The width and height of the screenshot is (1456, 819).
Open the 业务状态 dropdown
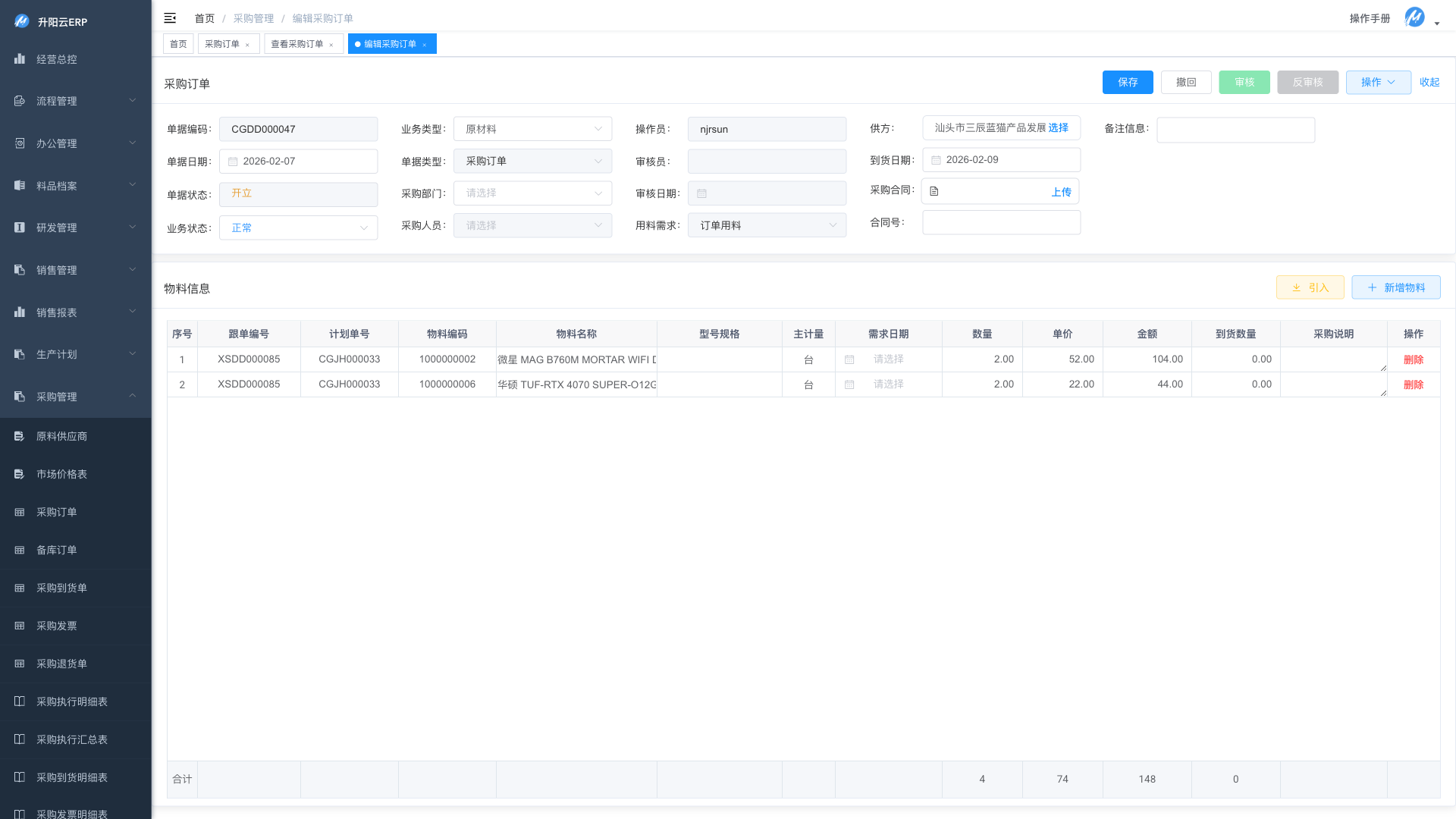[x=298, y=227]
